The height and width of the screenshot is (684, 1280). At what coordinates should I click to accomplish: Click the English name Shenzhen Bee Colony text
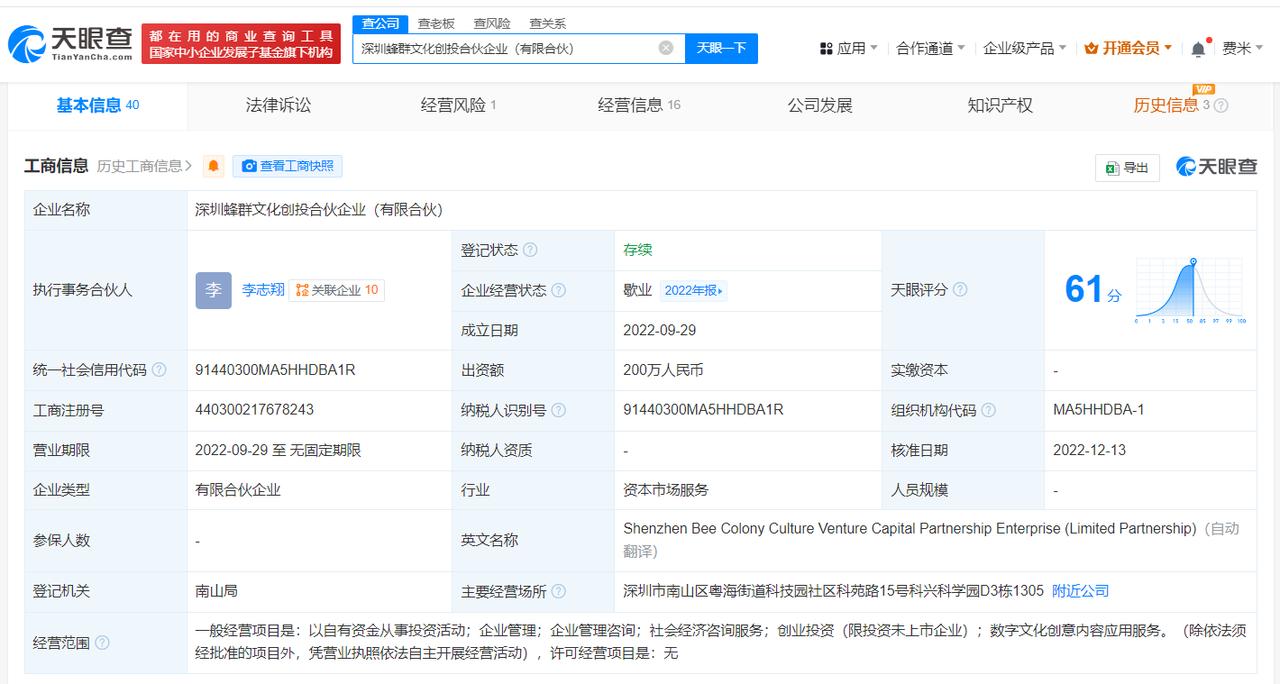pyautogui.click(x=909, y=528)
